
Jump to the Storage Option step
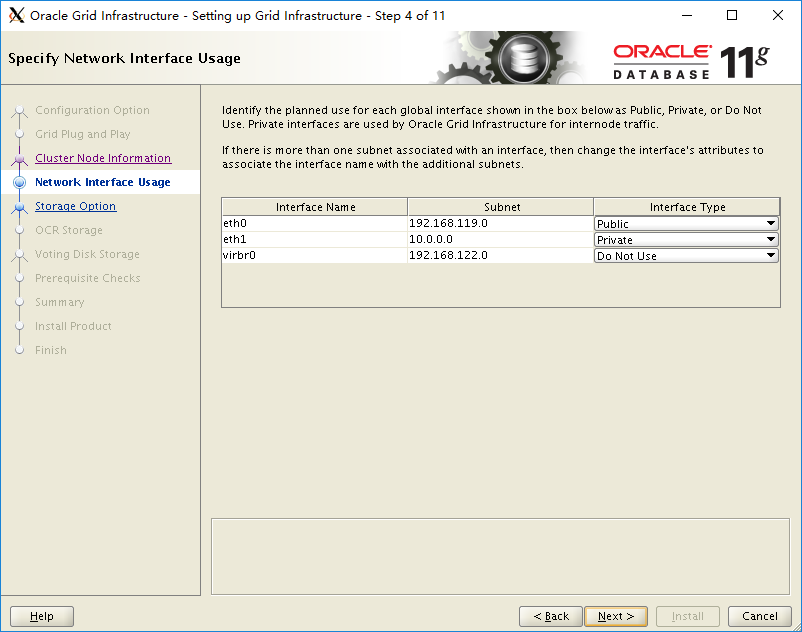[76, 206]
